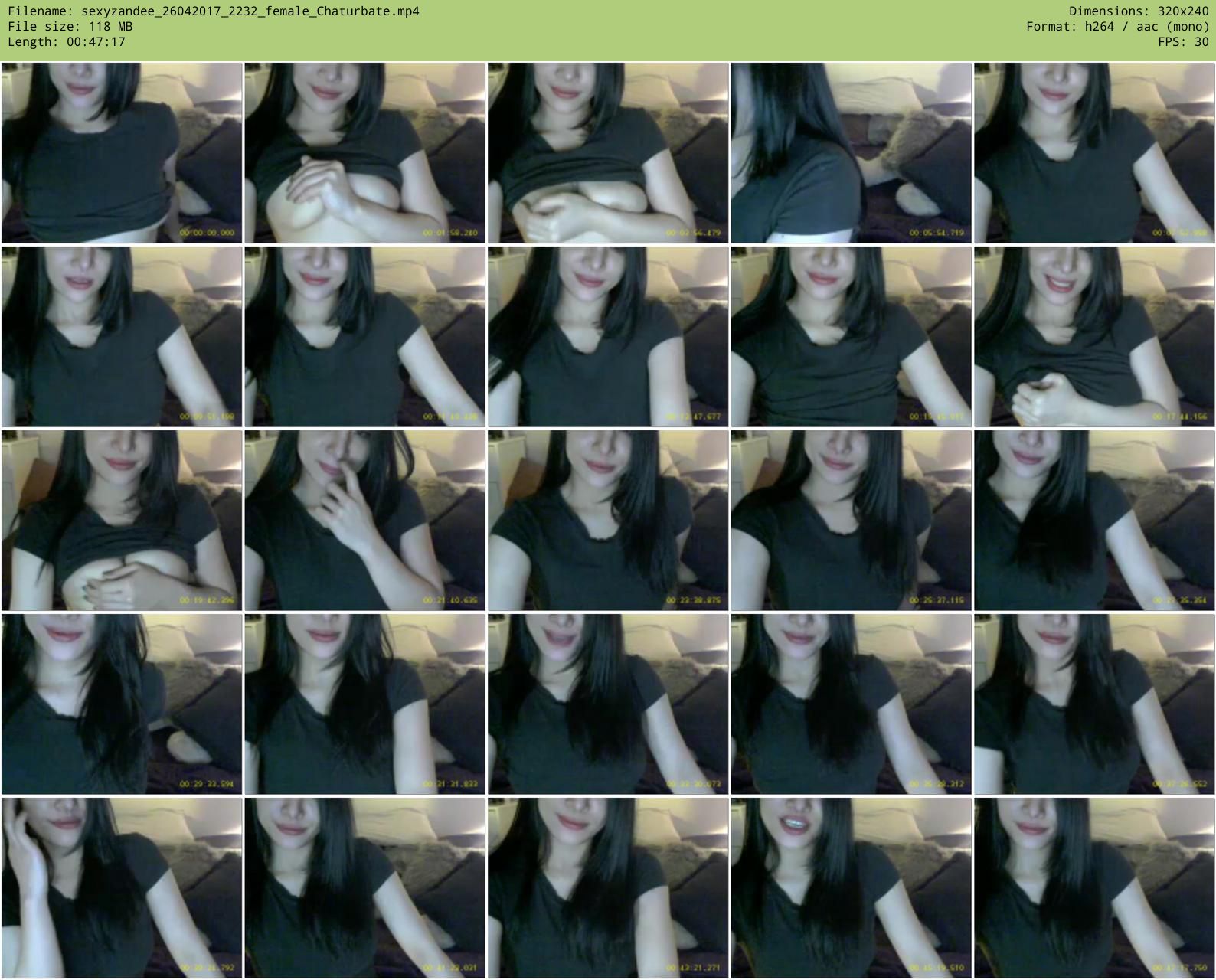Select the frame stamped 00:21:40
Image resolution: width=1216 pixels, height=980 pixels.
point(364,521)
